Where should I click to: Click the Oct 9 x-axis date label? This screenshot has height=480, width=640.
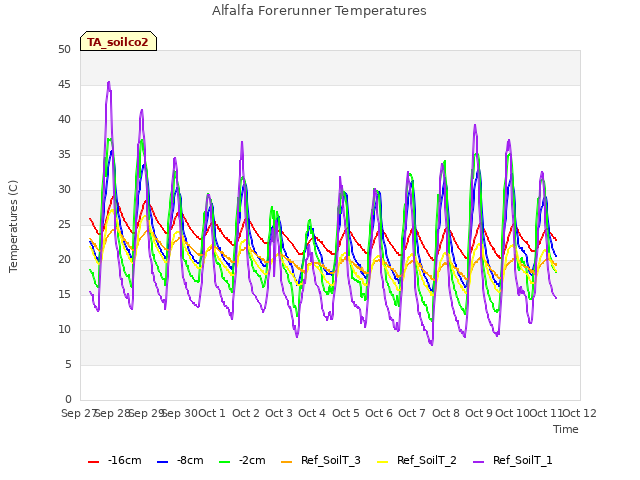pos(479,413)
